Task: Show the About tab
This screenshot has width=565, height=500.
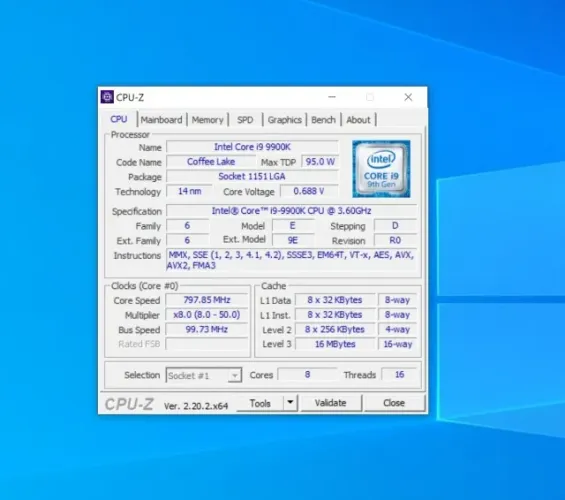Action: coord(358,120)
